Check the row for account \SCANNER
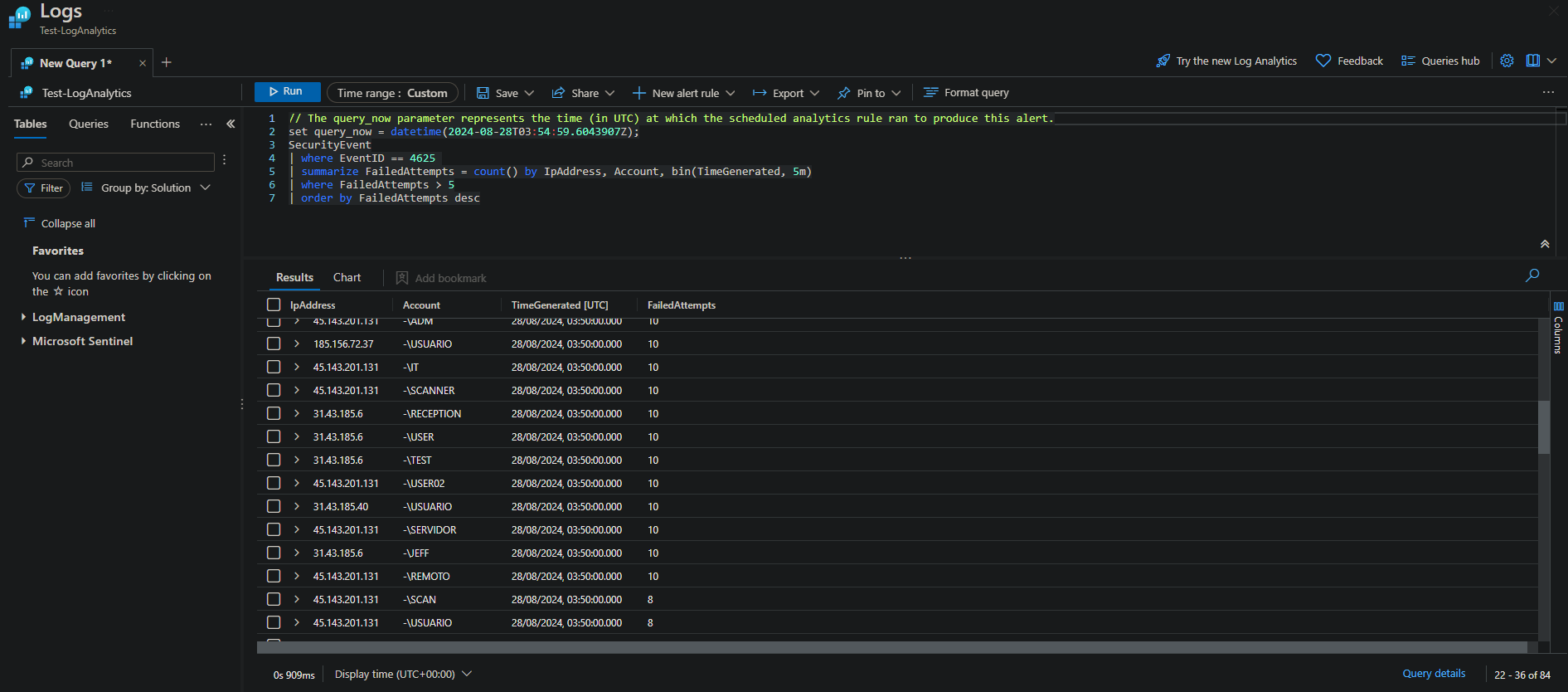The image size is (1568, 692). pyautogui.click(x=274, y=390)
